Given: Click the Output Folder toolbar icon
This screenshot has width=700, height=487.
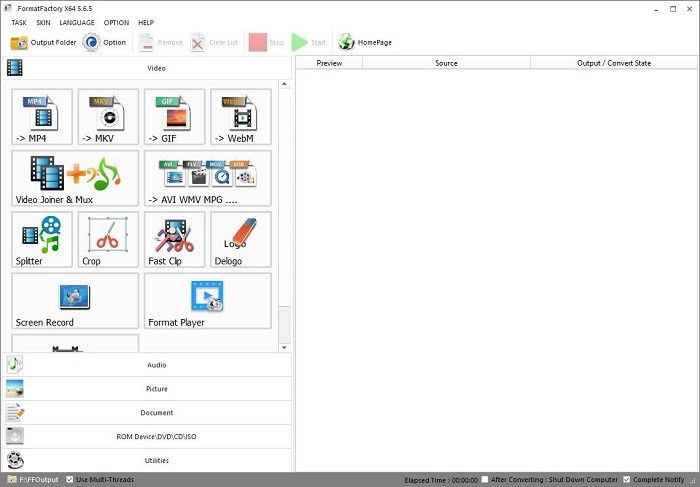Looking at the screenshot, I should tap(19, 43).
